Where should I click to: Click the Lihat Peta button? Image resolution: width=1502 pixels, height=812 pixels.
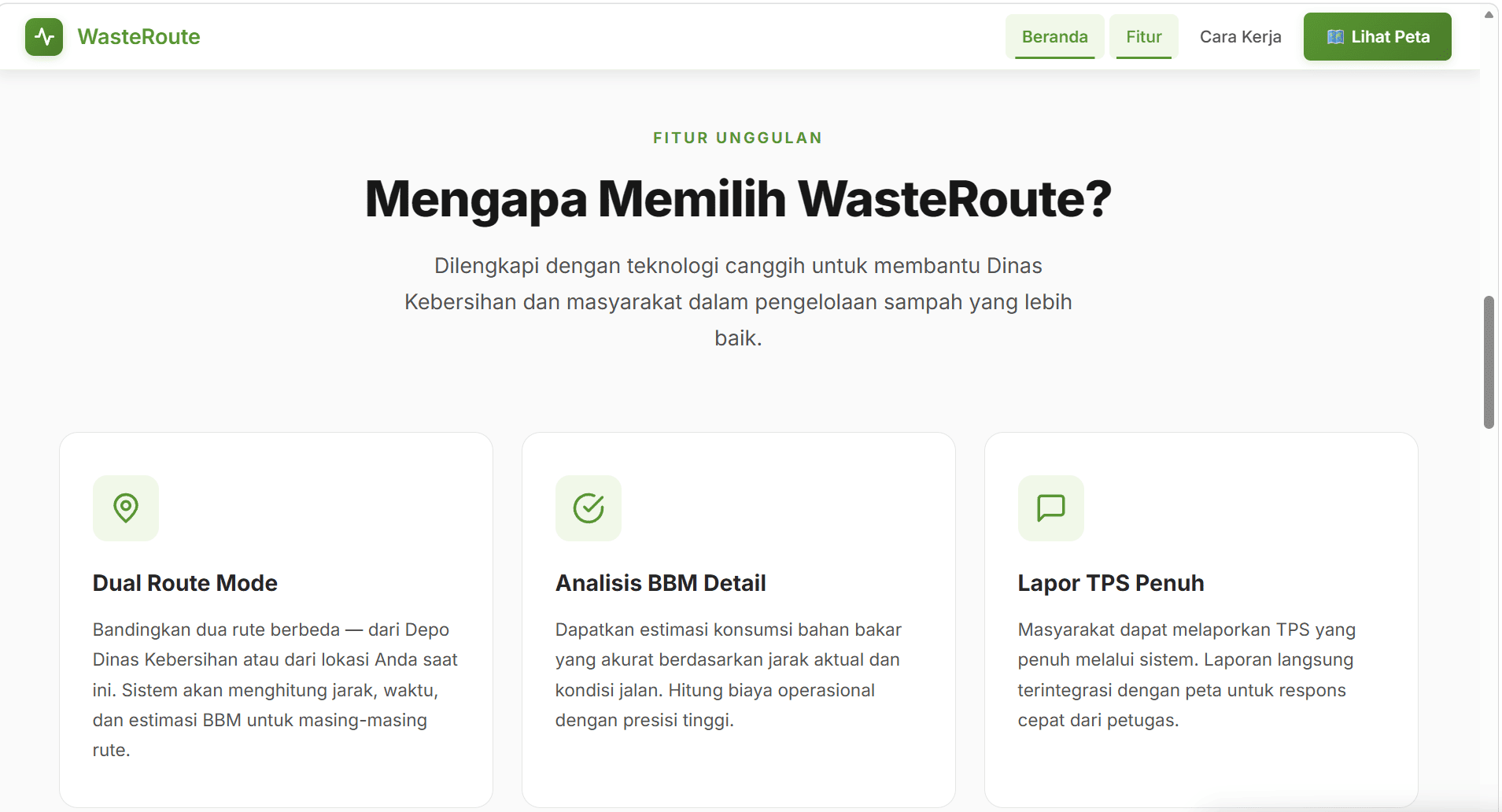coord(1377,37)
